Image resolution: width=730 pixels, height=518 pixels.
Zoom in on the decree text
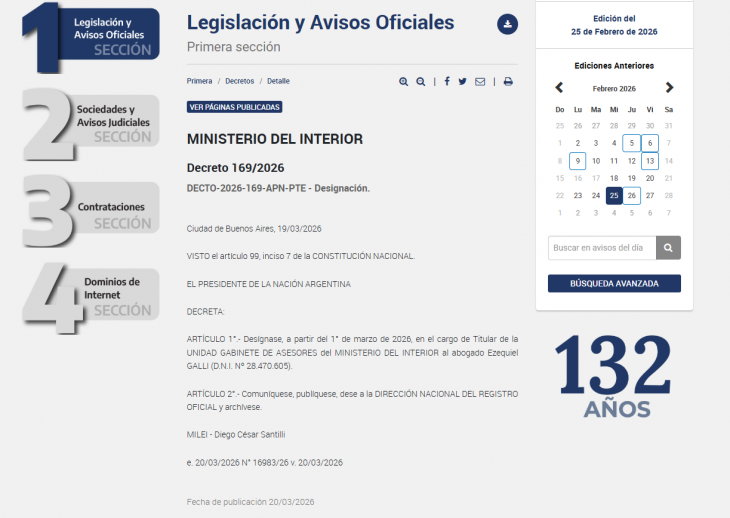click(403, 82)
